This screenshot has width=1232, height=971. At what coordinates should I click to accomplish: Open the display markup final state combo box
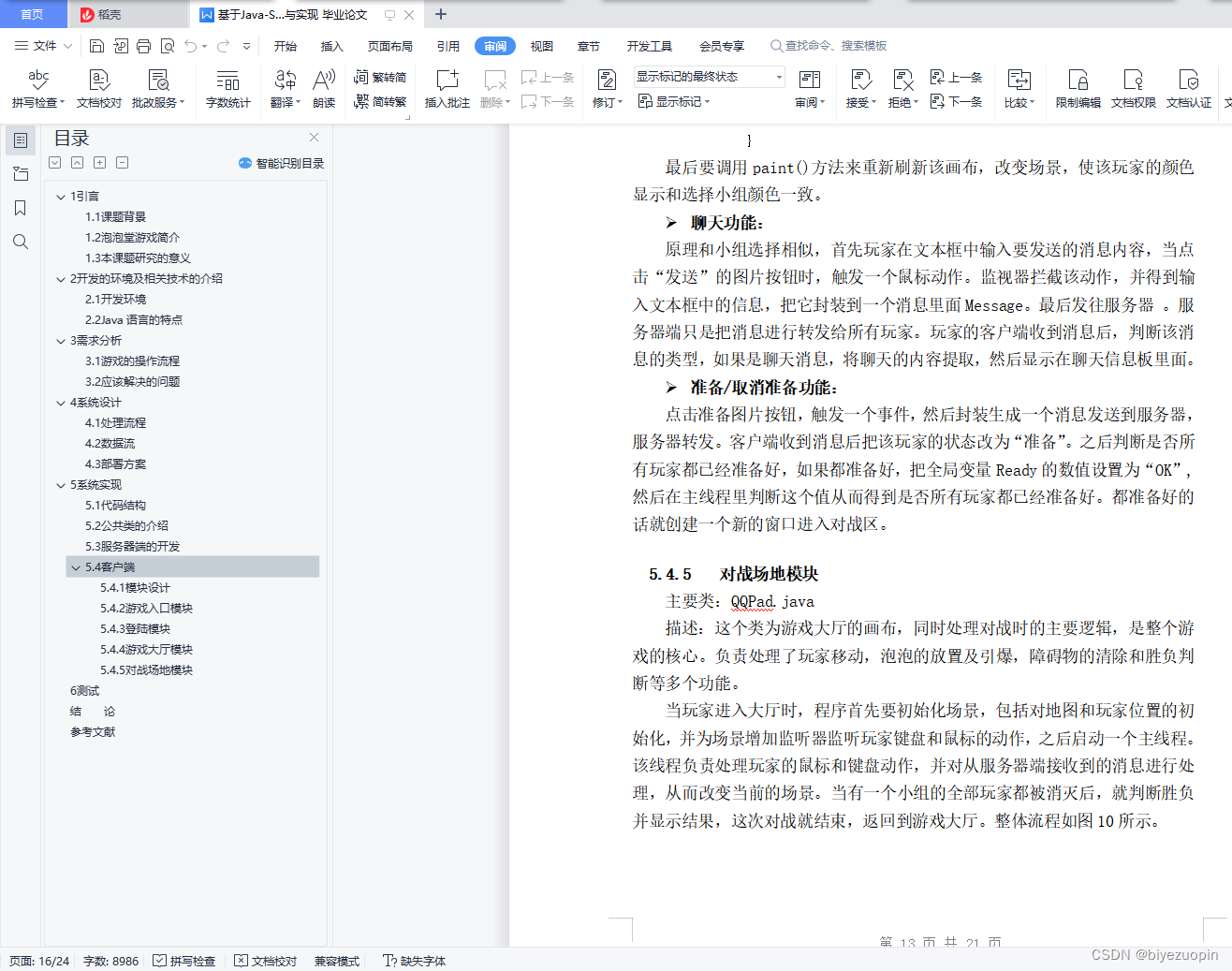tap(709, 77)
